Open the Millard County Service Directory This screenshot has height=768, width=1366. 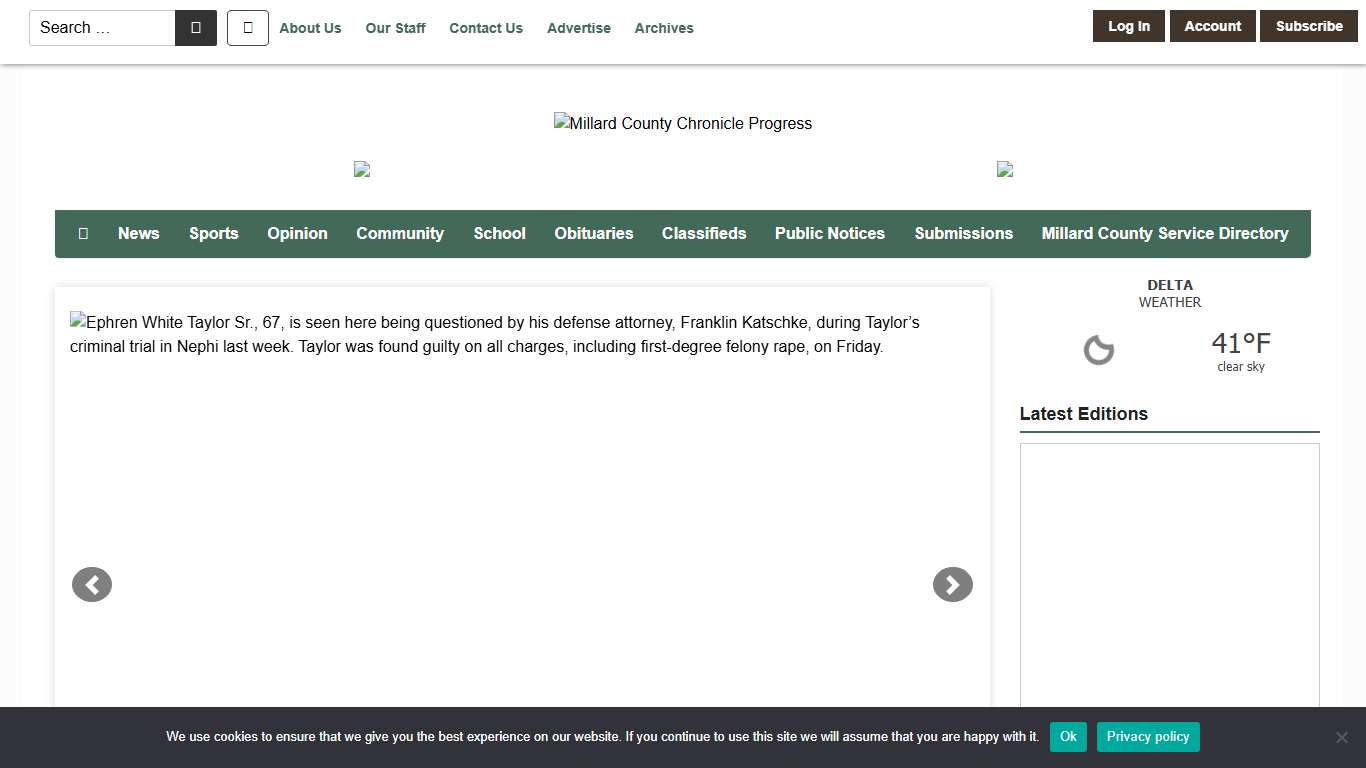[1164, 233]
